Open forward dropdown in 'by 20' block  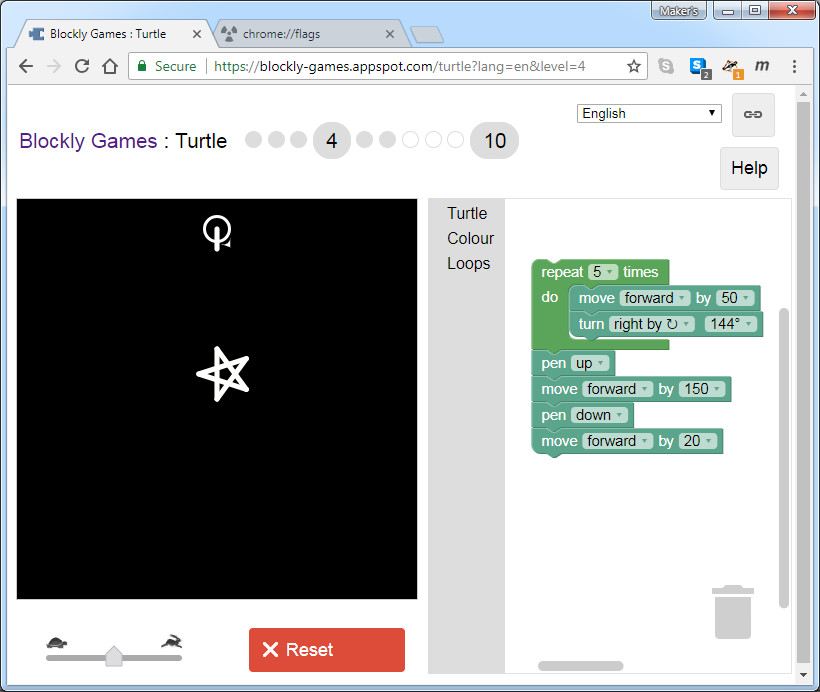click(x=617, y=441)
